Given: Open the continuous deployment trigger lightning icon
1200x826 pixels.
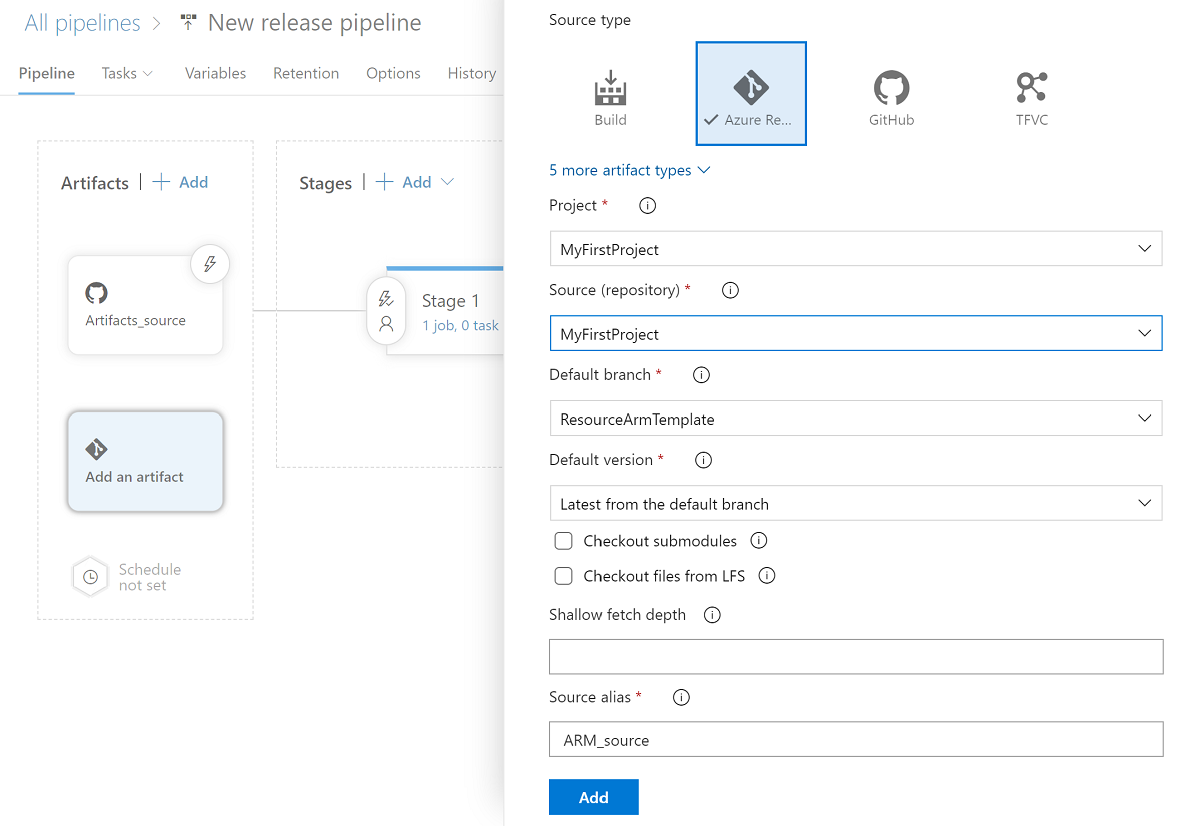Looking at the screenshot, I should click(x=210, y=264).
